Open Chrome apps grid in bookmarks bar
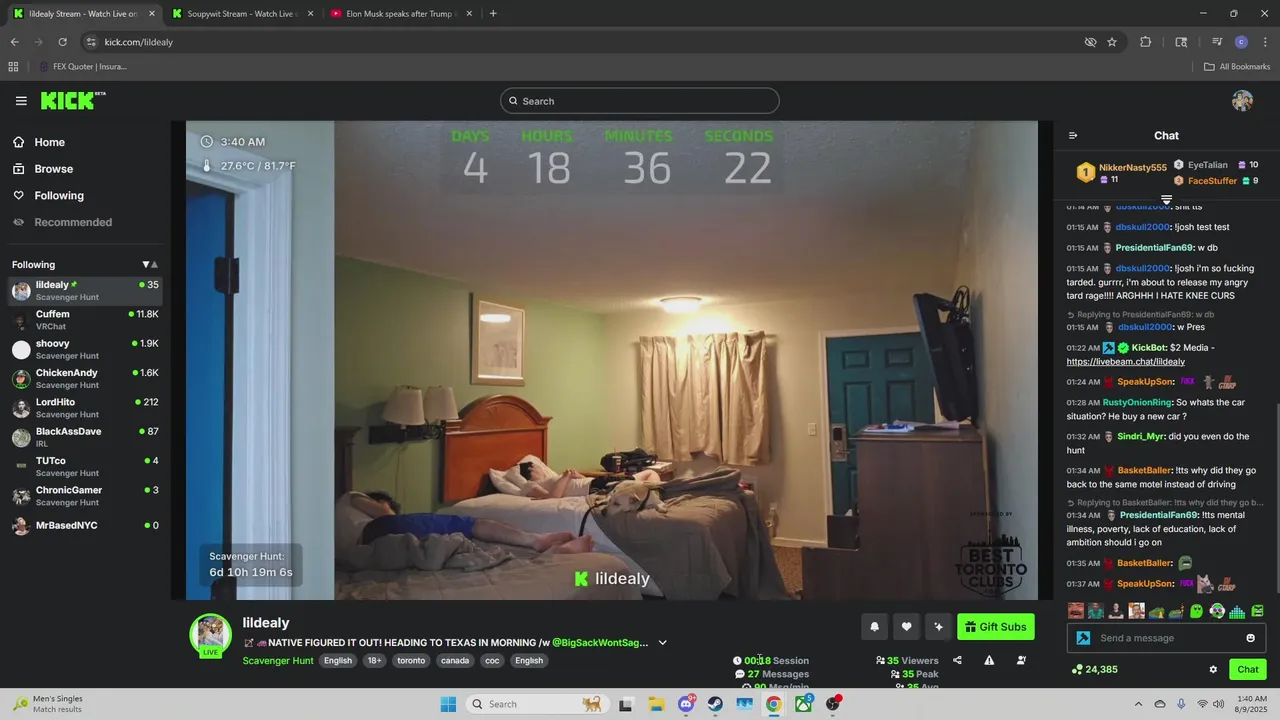 (x=13, y=67)
